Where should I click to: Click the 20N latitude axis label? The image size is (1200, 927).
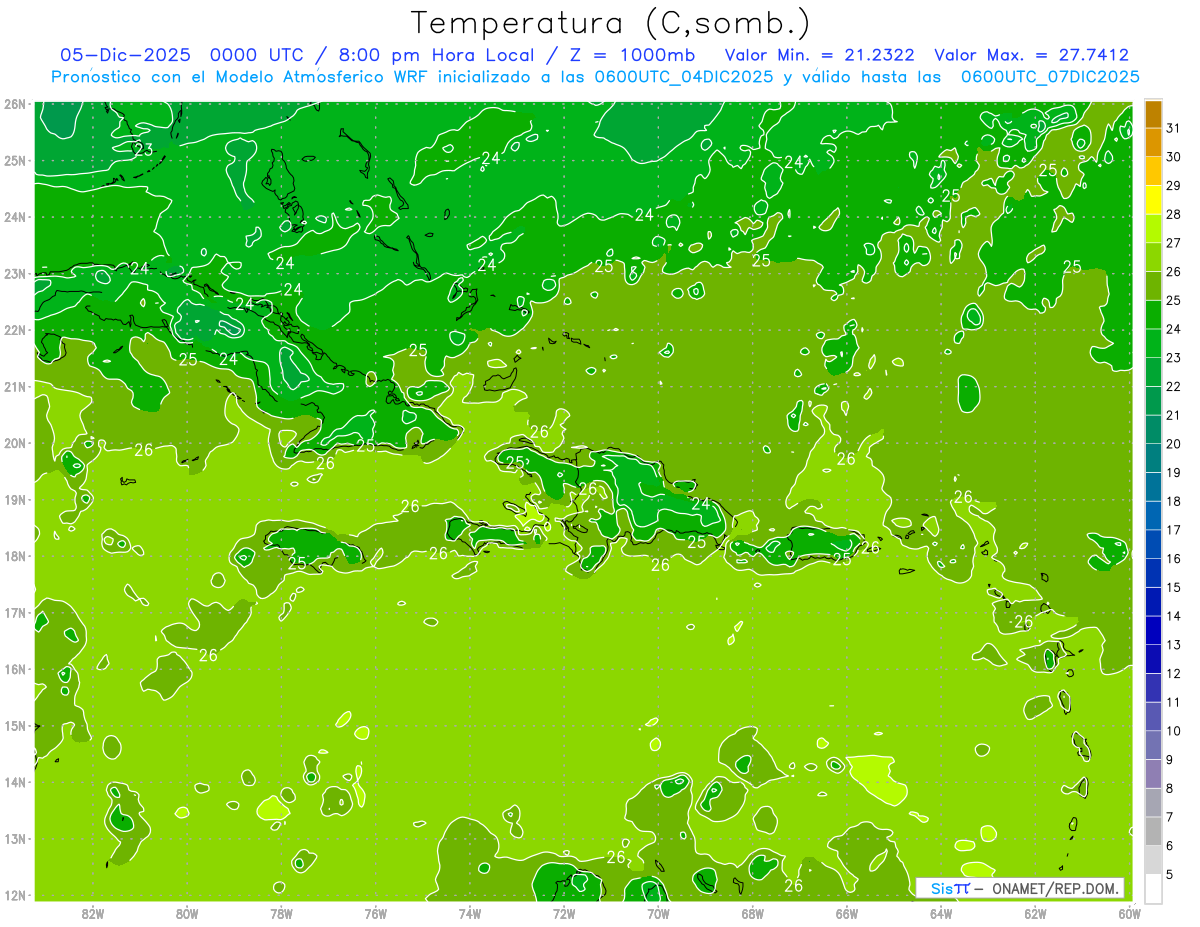(x=15, y=443)
